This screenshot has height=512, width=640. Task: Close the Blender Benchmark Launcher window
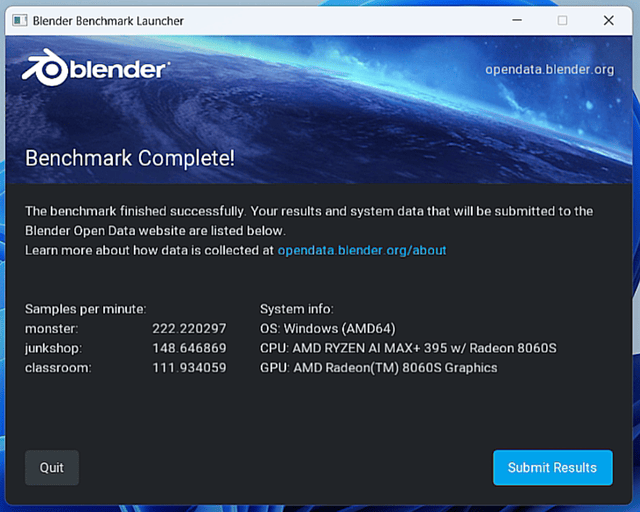(608, 20)
